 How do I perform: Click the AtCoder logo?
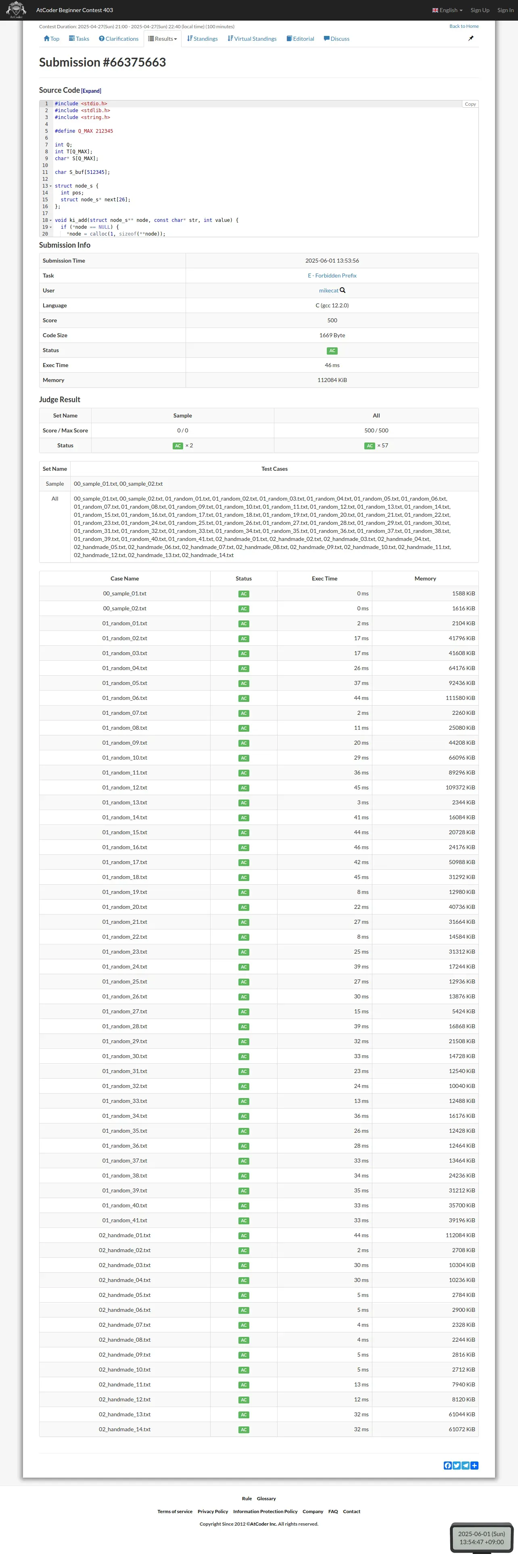(16, 10)
